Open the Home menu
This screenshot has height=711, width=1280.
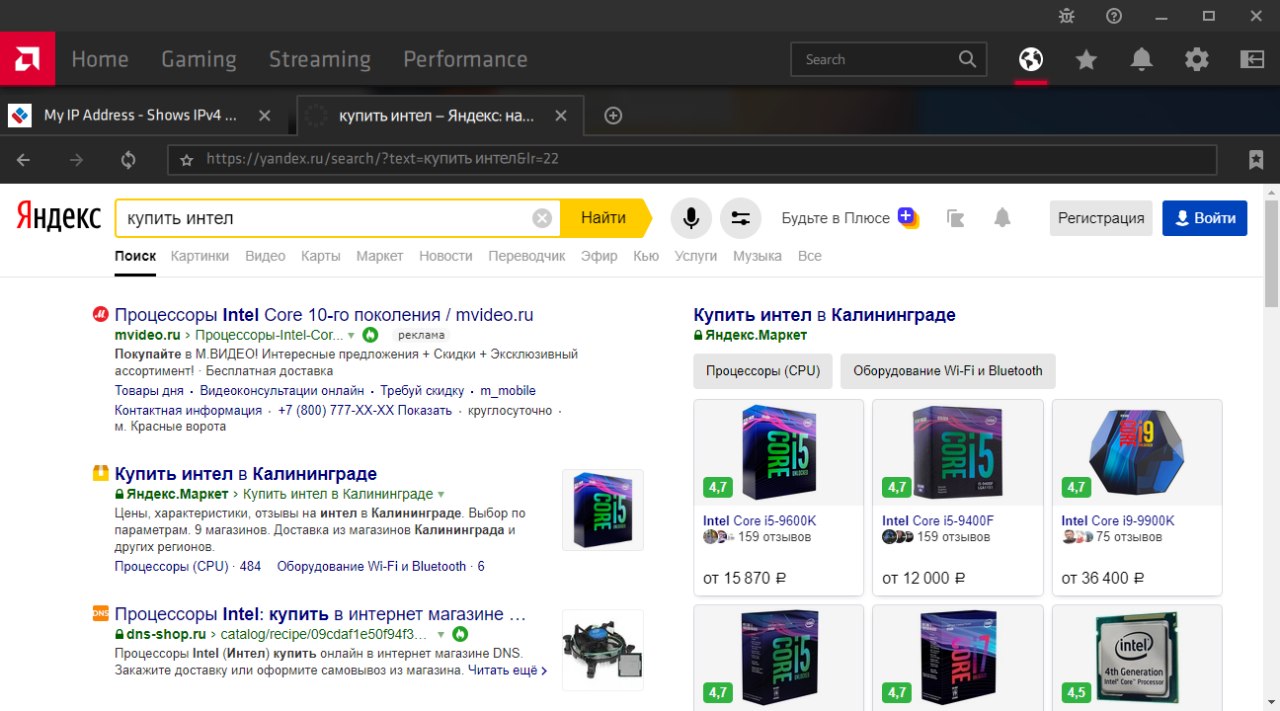point(100,59)
